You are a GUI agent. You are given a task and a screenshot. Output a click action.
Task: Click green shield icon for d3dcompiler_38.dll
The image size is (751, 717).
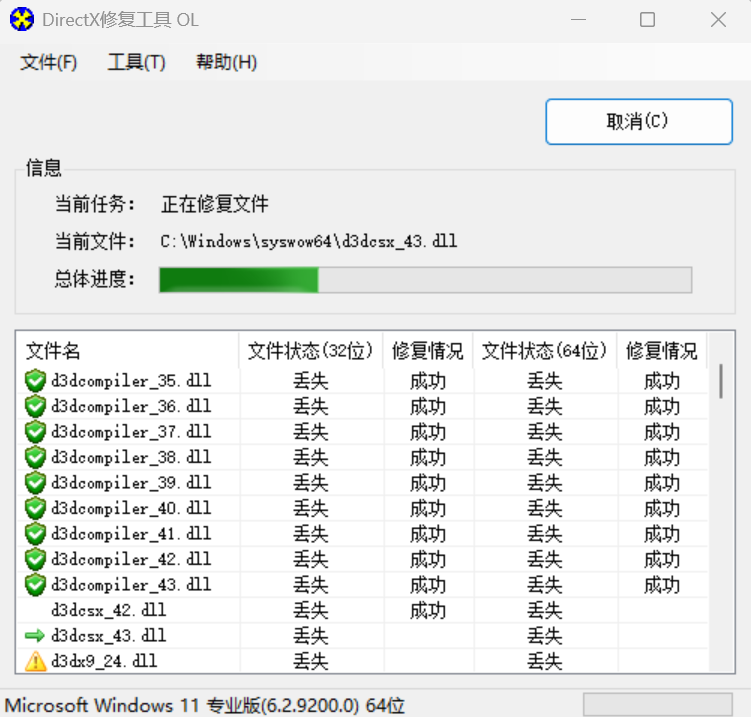tap(35, 457)
